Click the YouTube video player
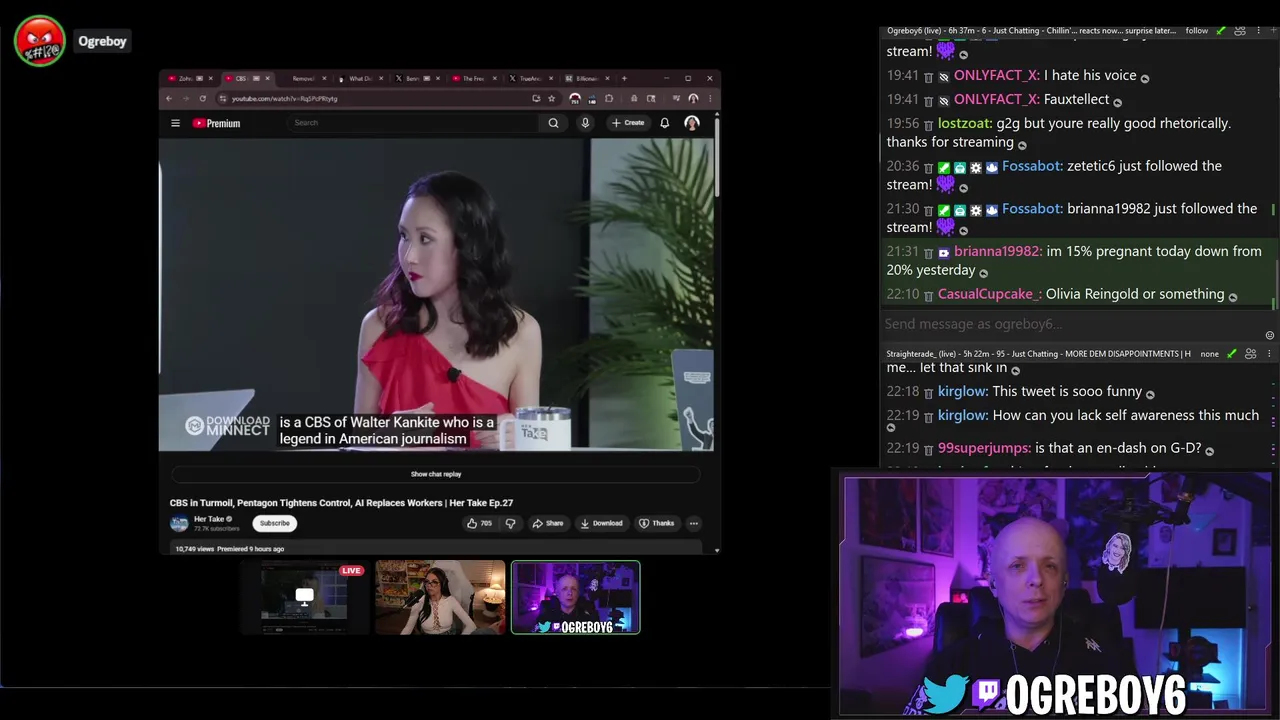 (x=436, y=295)
